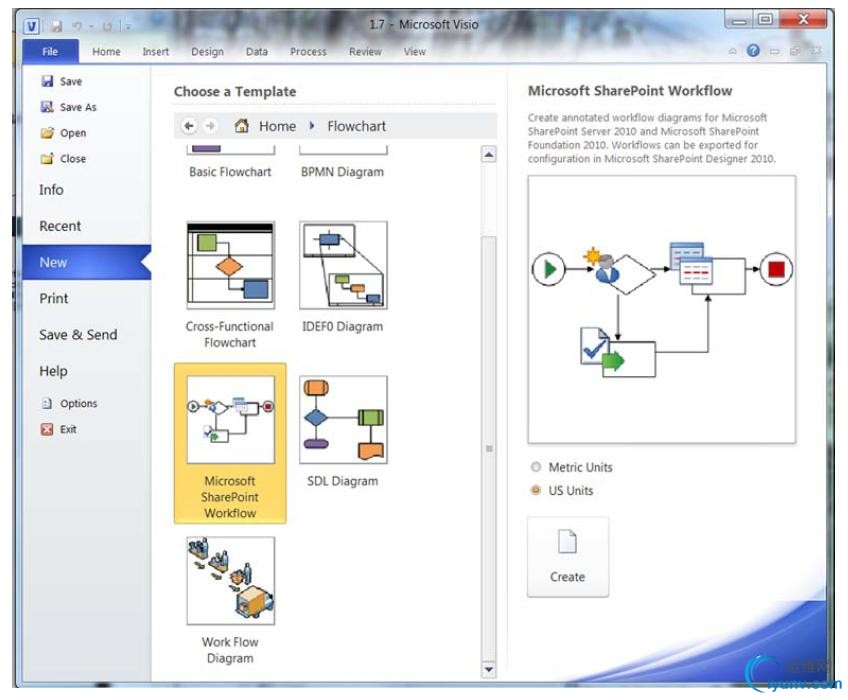Switch to the Home ribbon tab
The height and width of the screenshot is (700, 848).
pyautogui.click(x=106, y=52)
